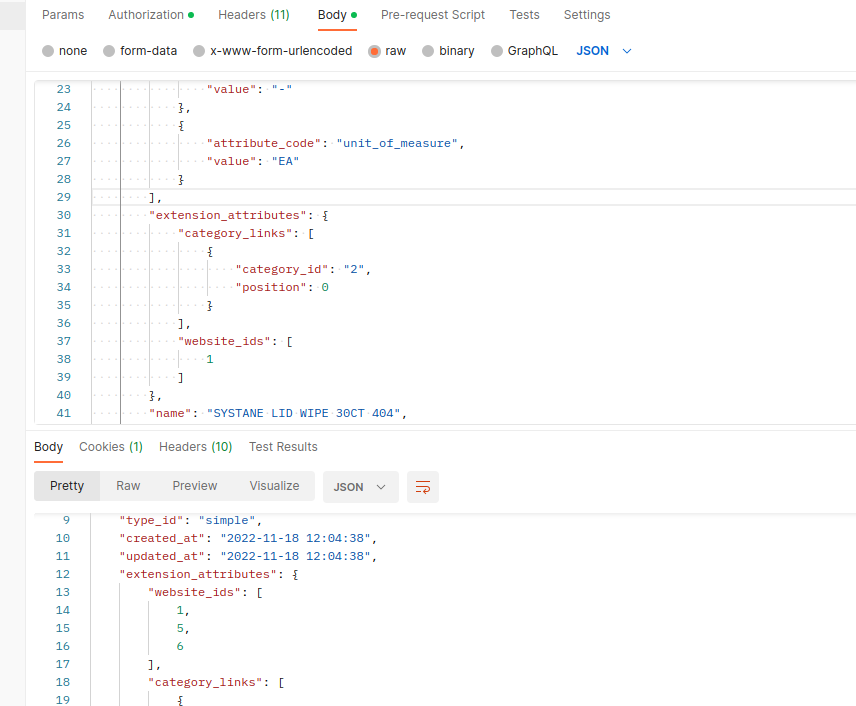Open the Tests tab
Image resolution: width=856 pixels, height=706 pixels.
pos(524,15)
